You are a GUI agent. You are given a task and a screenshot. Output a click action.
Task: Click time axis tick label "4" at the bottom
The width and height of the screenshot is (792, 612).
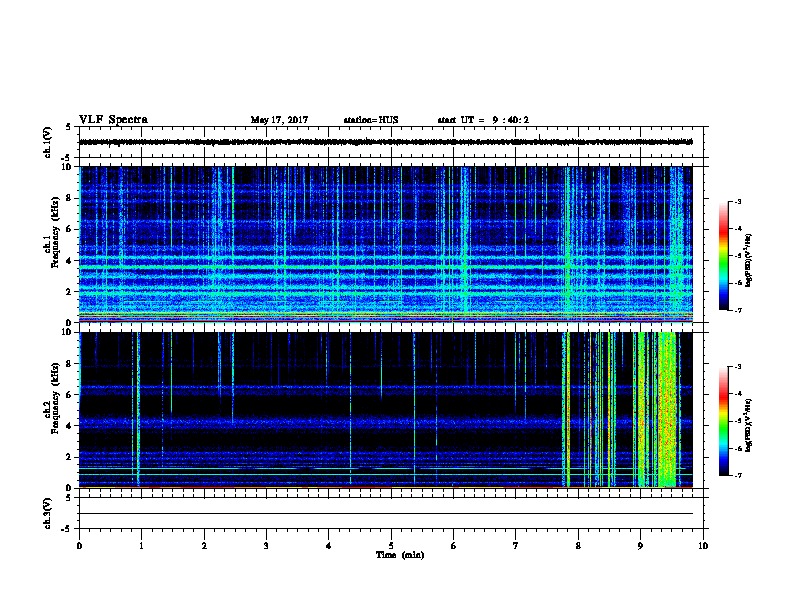(328, 546)
